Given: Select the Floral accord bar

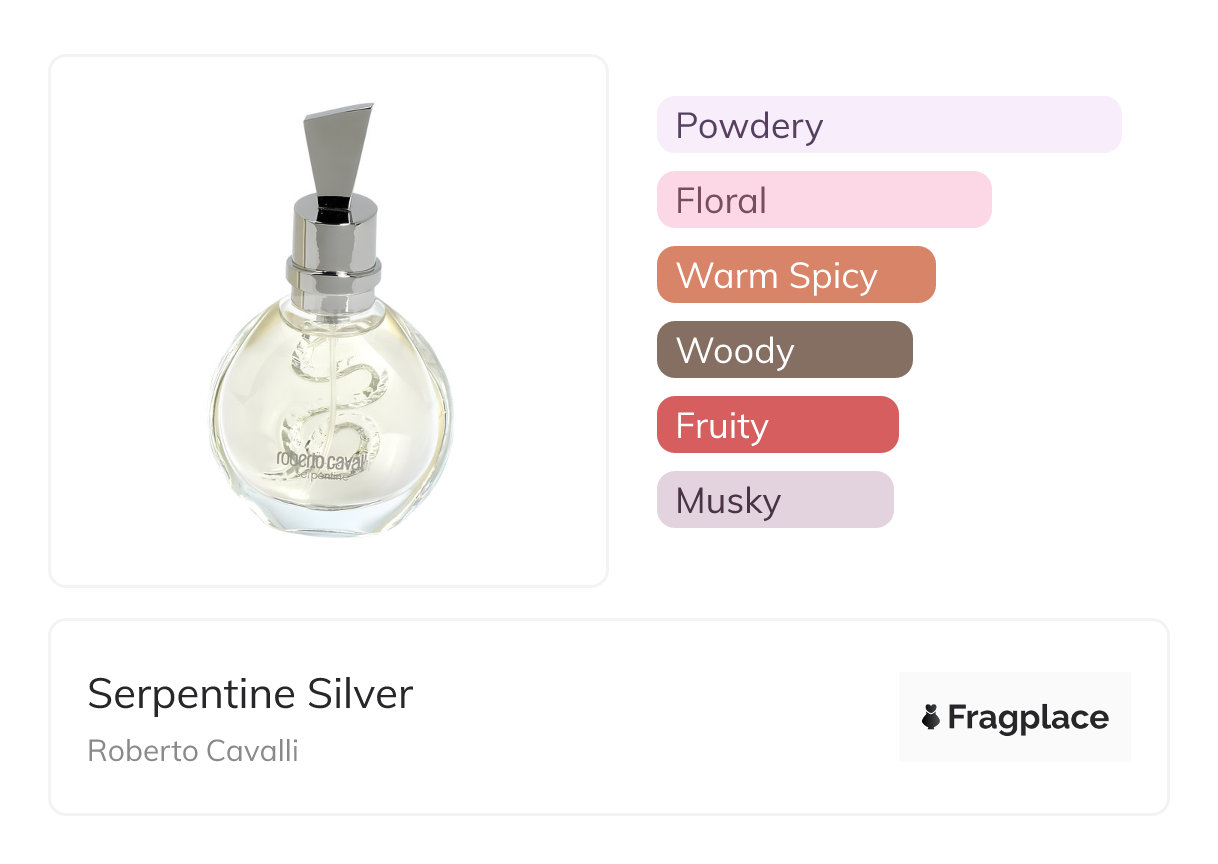Looking at the screenshot, I should [823, 200].
